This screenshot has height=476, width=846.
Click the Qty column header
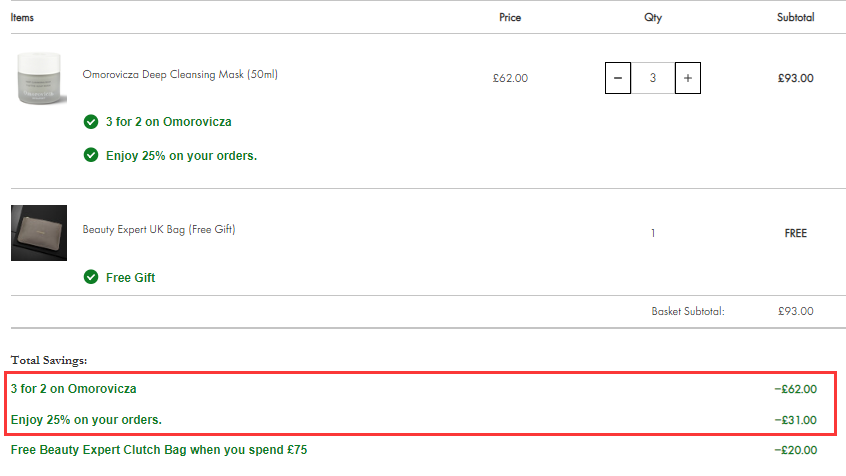(653, 17)
